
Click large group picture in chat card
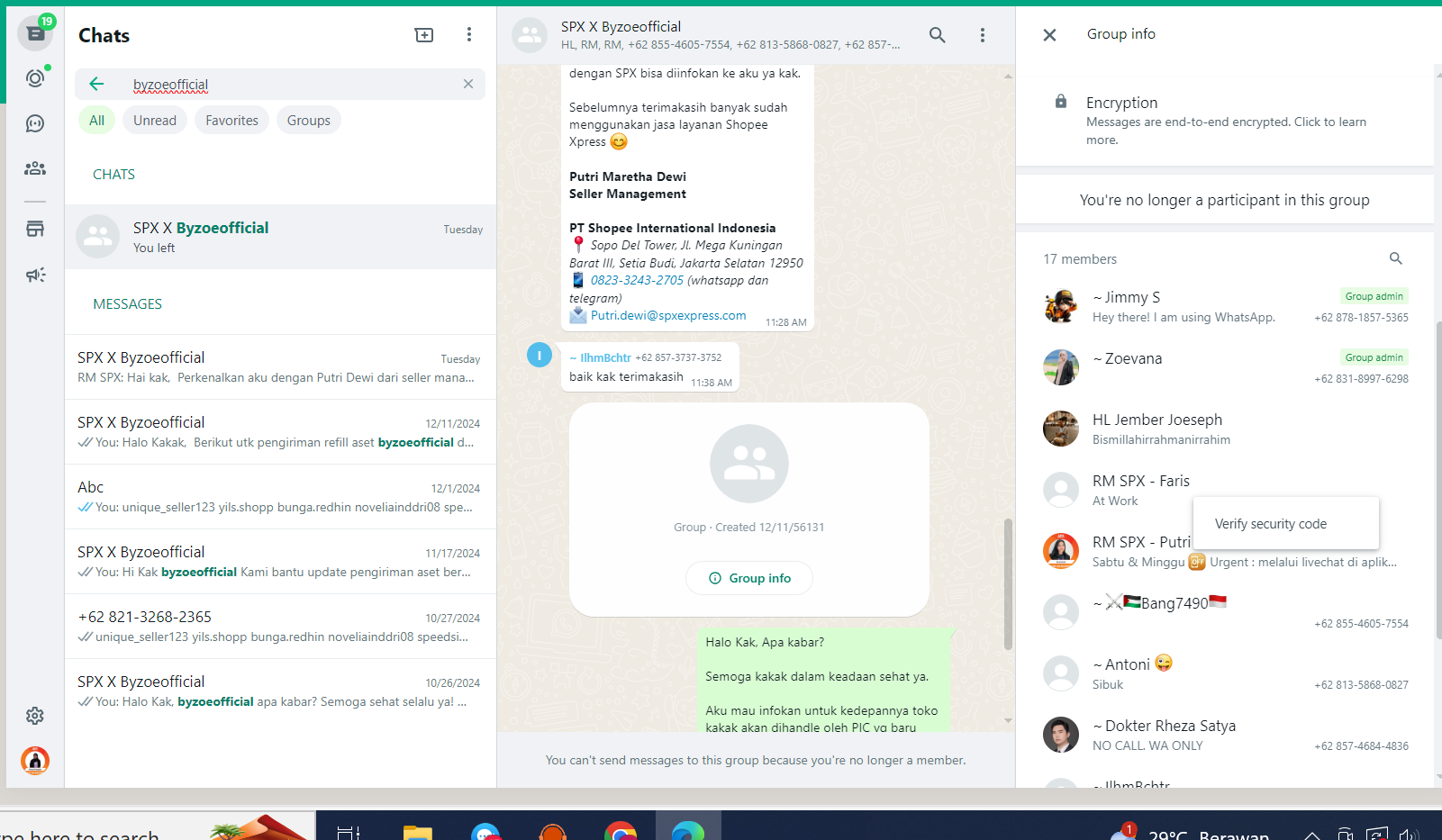(x=749, y=464)
